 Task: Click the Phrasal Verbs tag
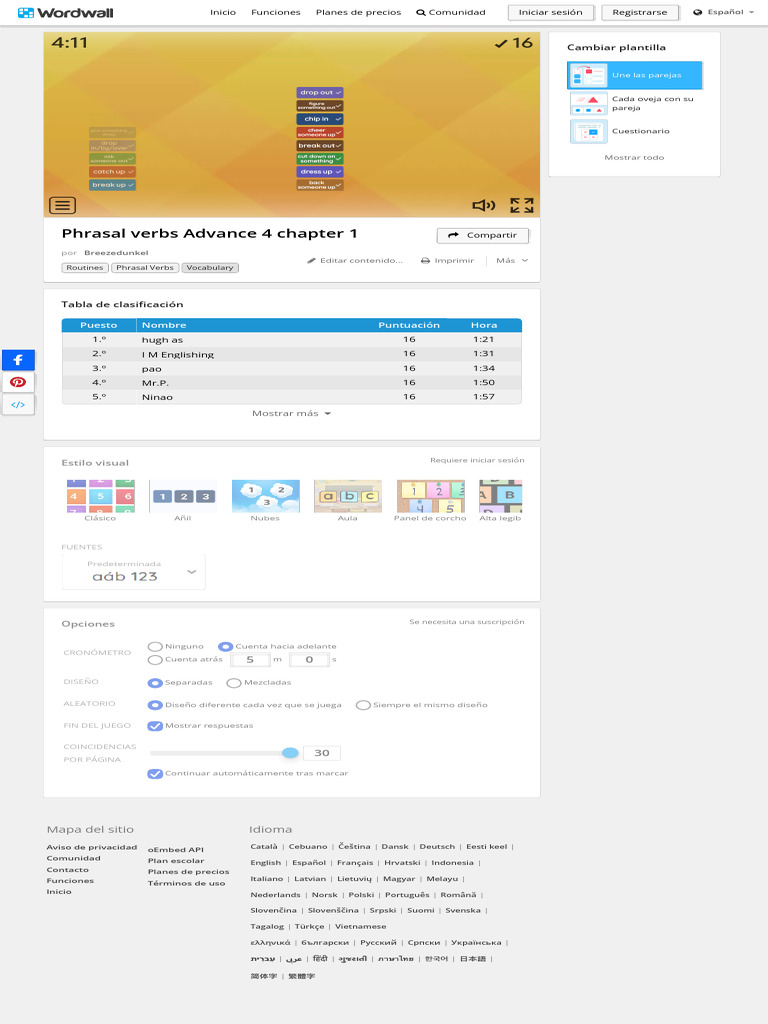(145, 268)
